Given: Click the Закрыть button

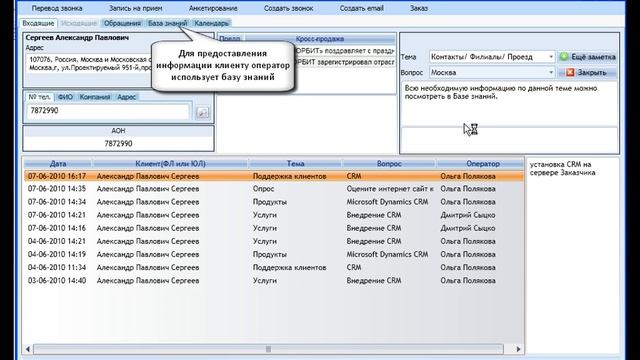Looking at the screenshot, I should coord(588,73).
